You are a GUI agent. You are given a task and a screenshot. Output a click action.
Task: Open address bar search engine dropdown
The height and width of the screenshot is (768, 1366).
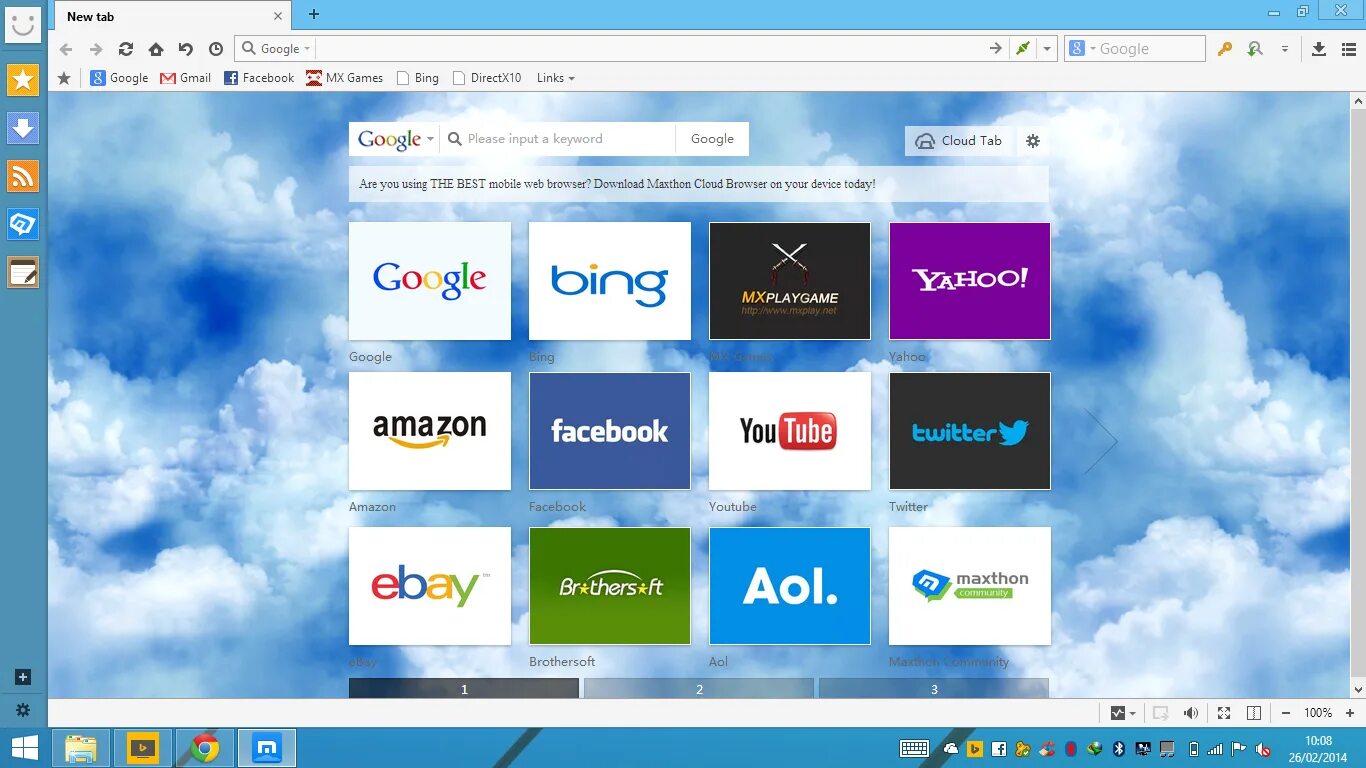277,49
